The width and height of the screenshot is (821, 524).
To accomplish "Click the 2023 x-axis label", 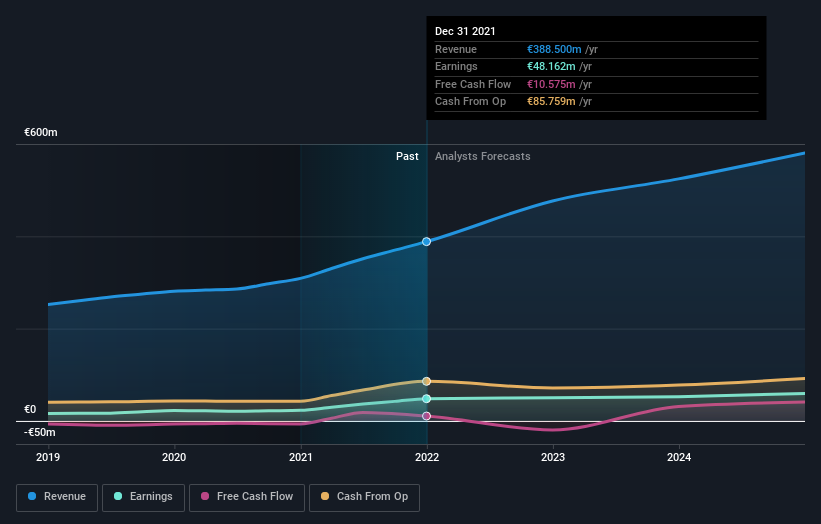I will click(553, 457).
